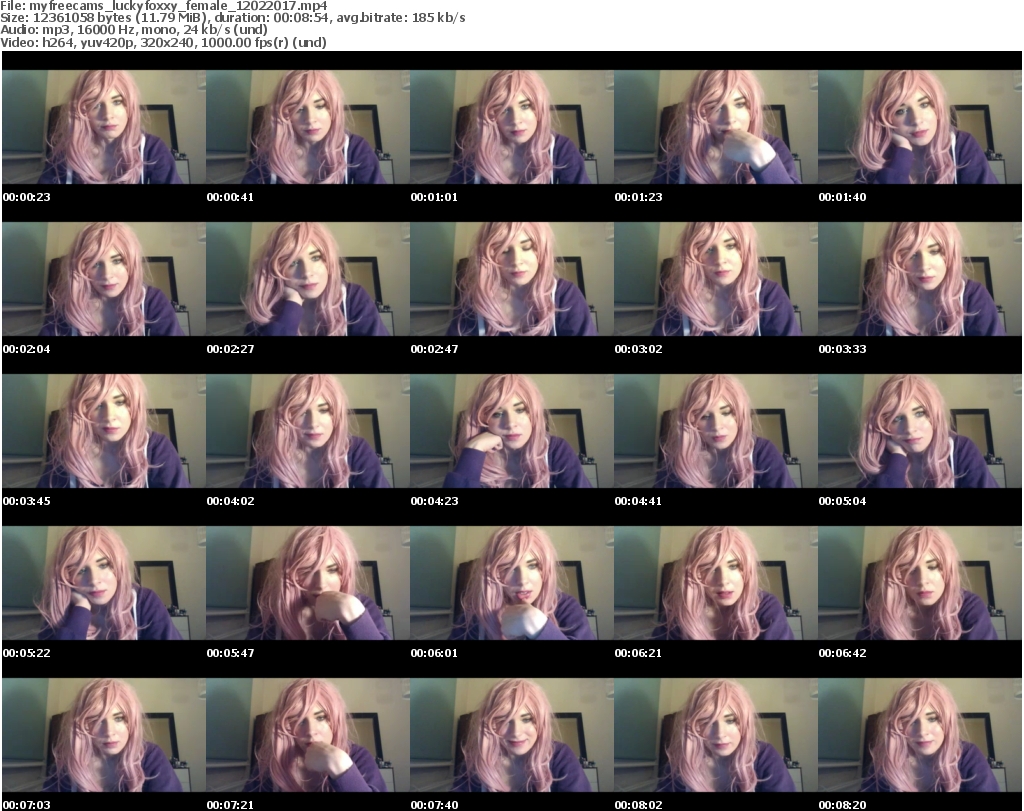
Task: Click the 00:06:42 timestamp text
Action: (842, 653)
